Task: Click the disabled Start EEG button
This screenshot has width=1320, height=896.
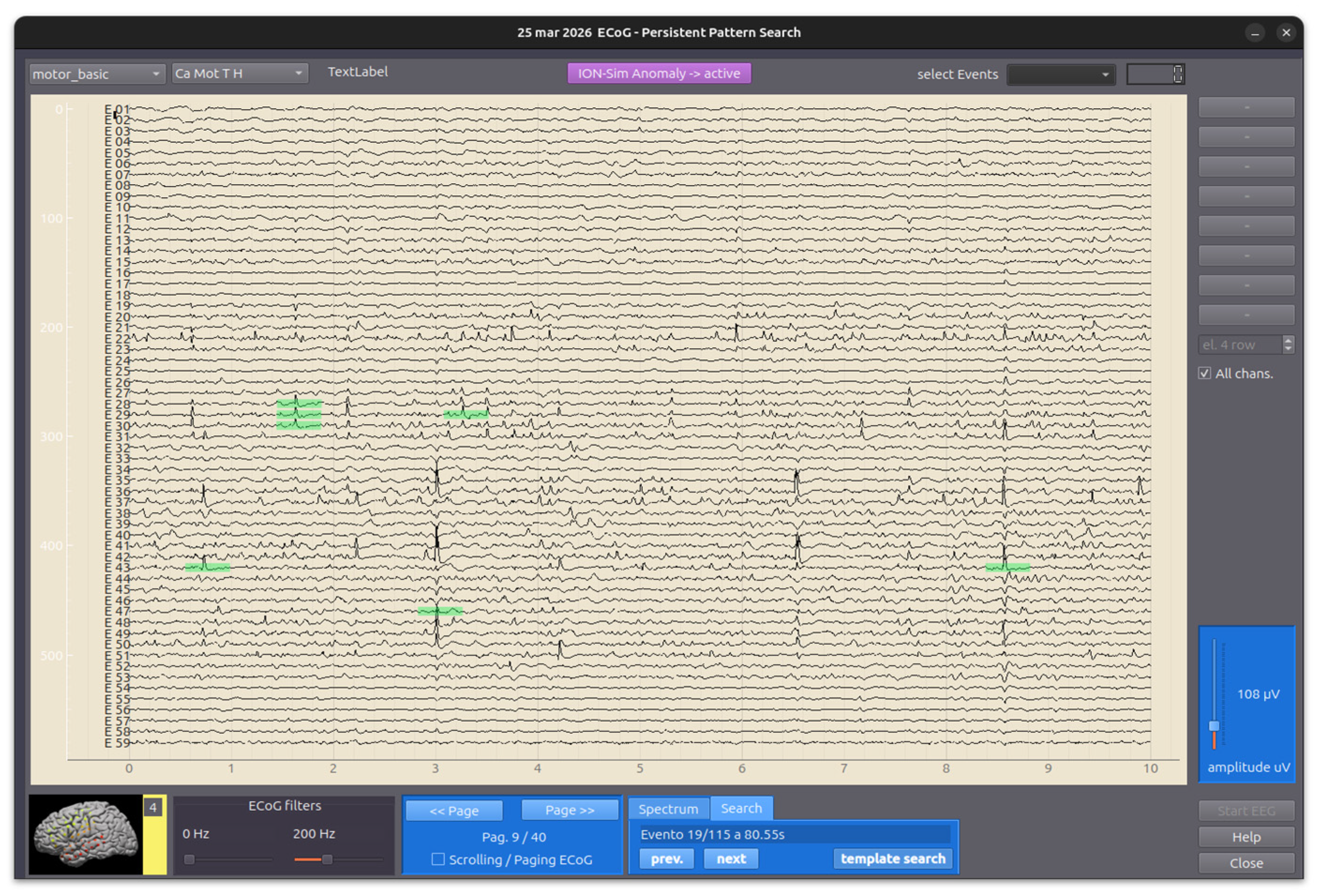Action: click(1246, 811)
